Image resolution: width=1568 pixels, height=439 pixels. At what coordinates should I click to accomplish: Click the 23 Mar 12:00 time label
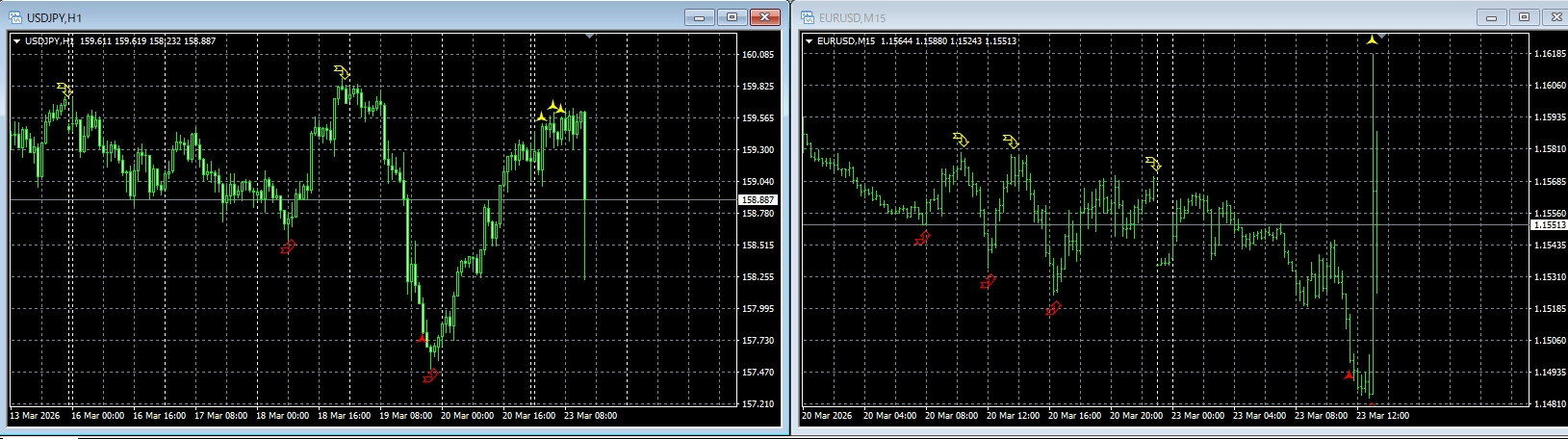tap(1380, 416)
